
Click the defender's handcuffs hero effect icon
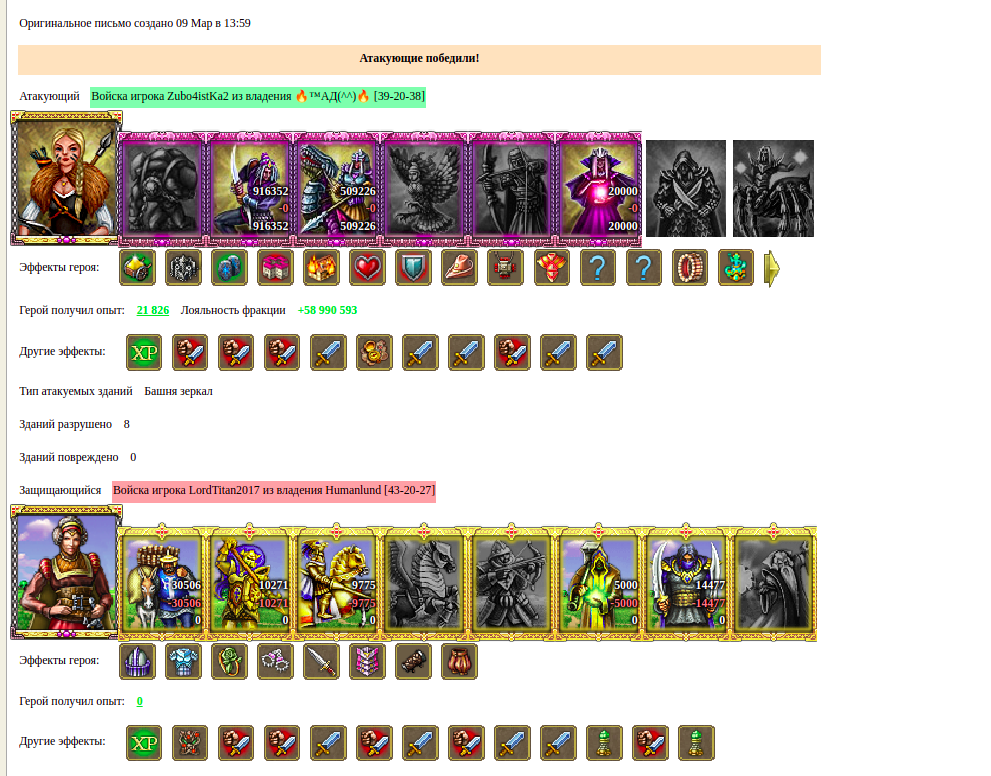tap(275, 661)
